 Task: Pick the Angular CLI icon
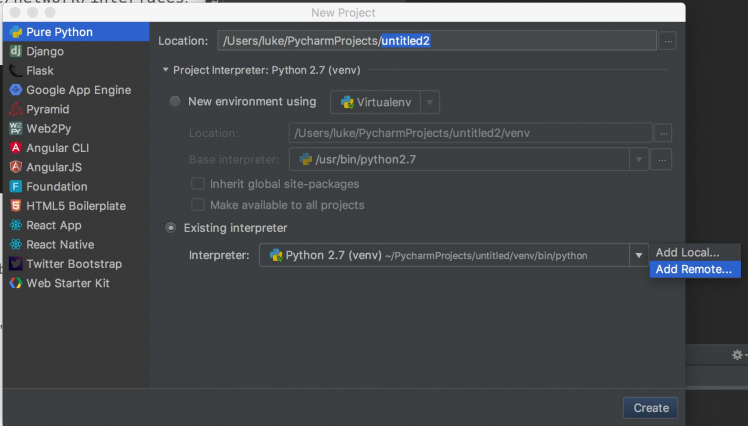[x=16, y=148]
